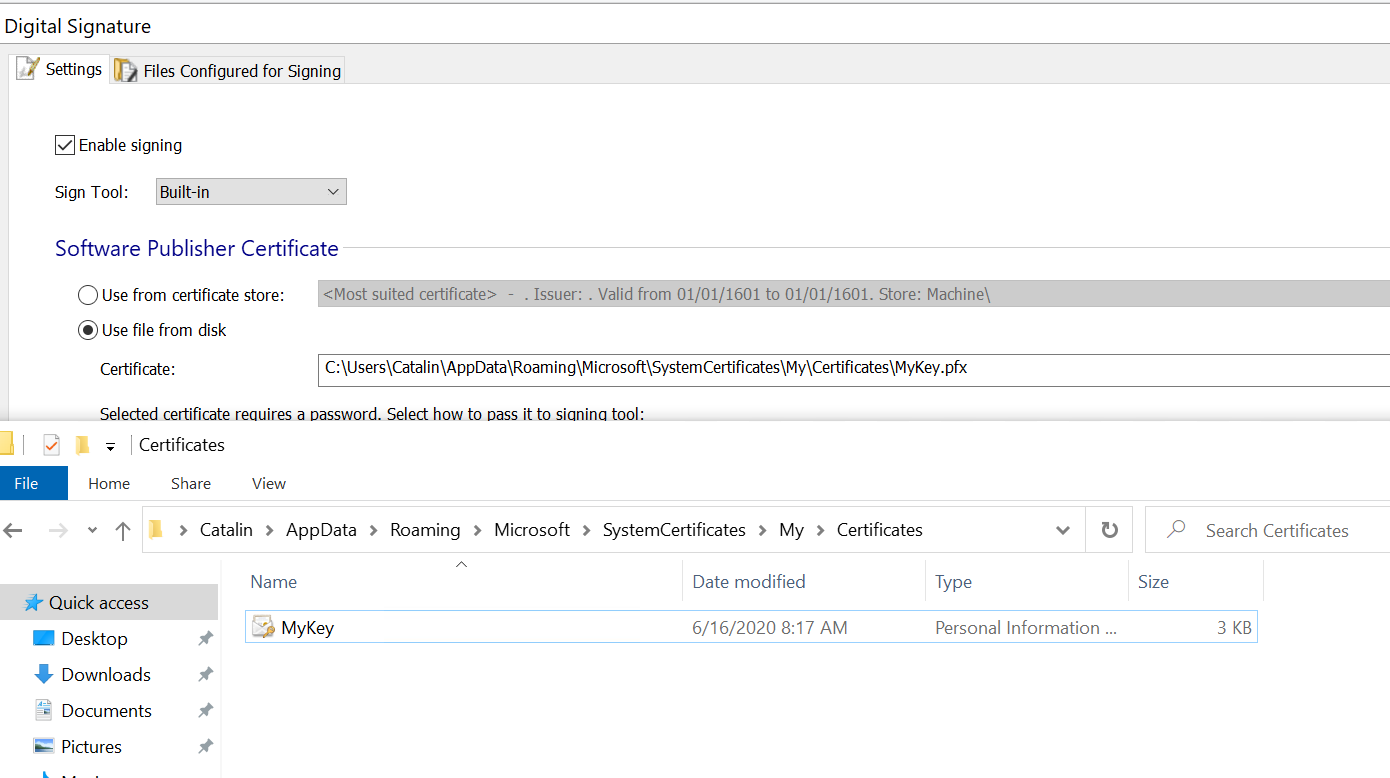Open Documents in navigation pane

click(106, 710)
